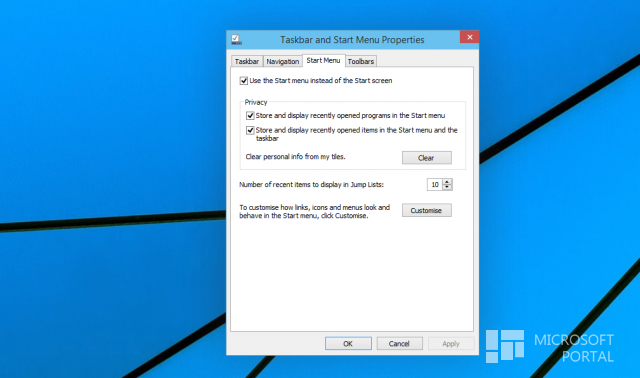Increase Jump Lists recent items count
The width and height of the screenshot is (640, 378).
447,182
